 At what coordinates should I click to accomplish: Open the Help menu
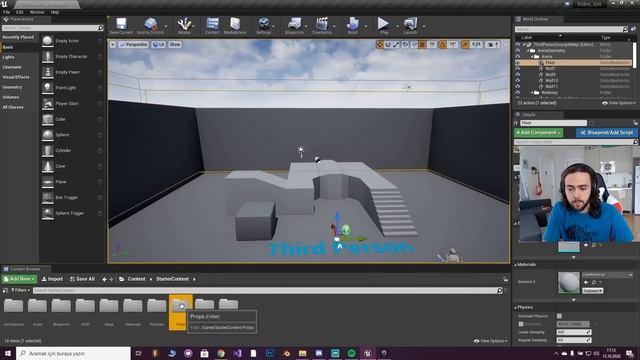[55, 12]
